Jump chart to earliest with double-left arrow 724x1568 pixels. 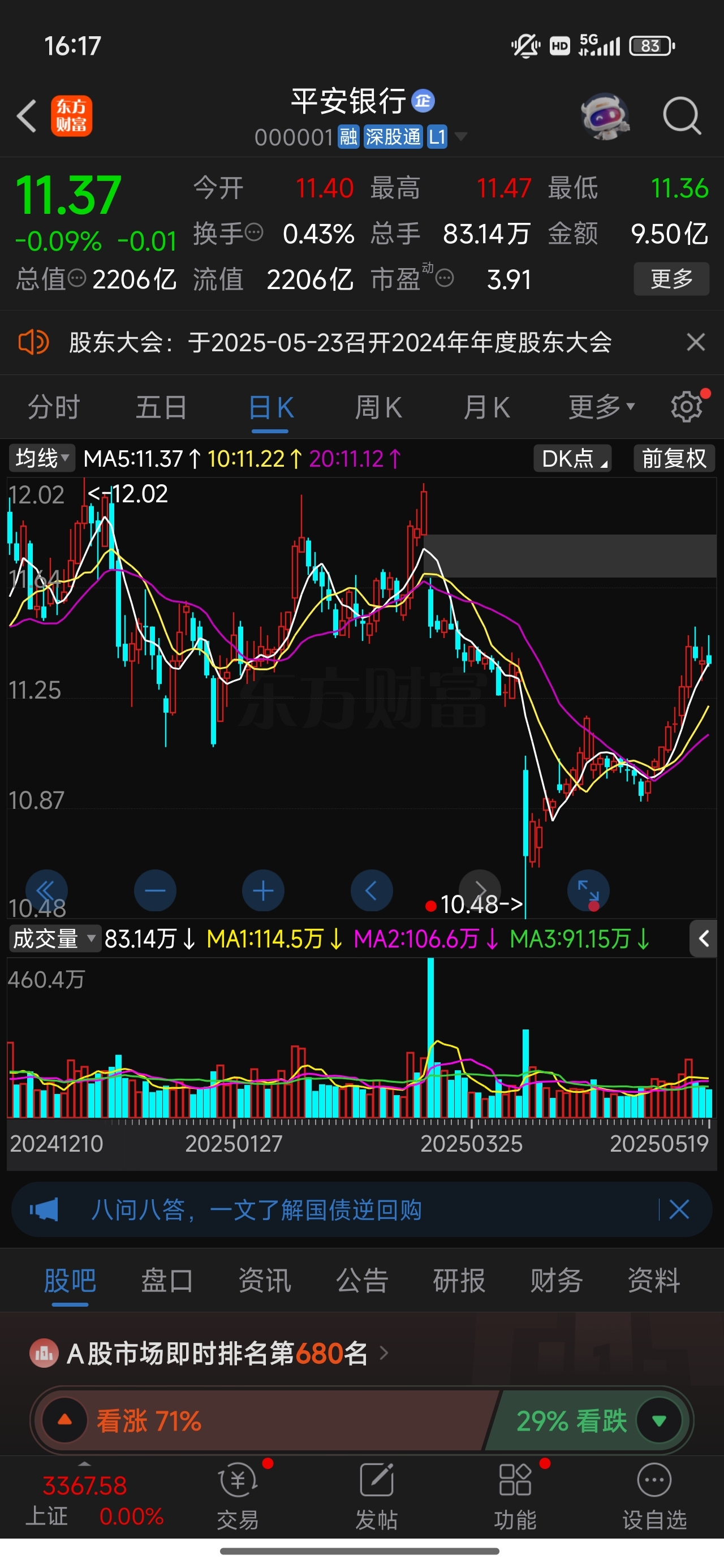(x=46, y=891)
